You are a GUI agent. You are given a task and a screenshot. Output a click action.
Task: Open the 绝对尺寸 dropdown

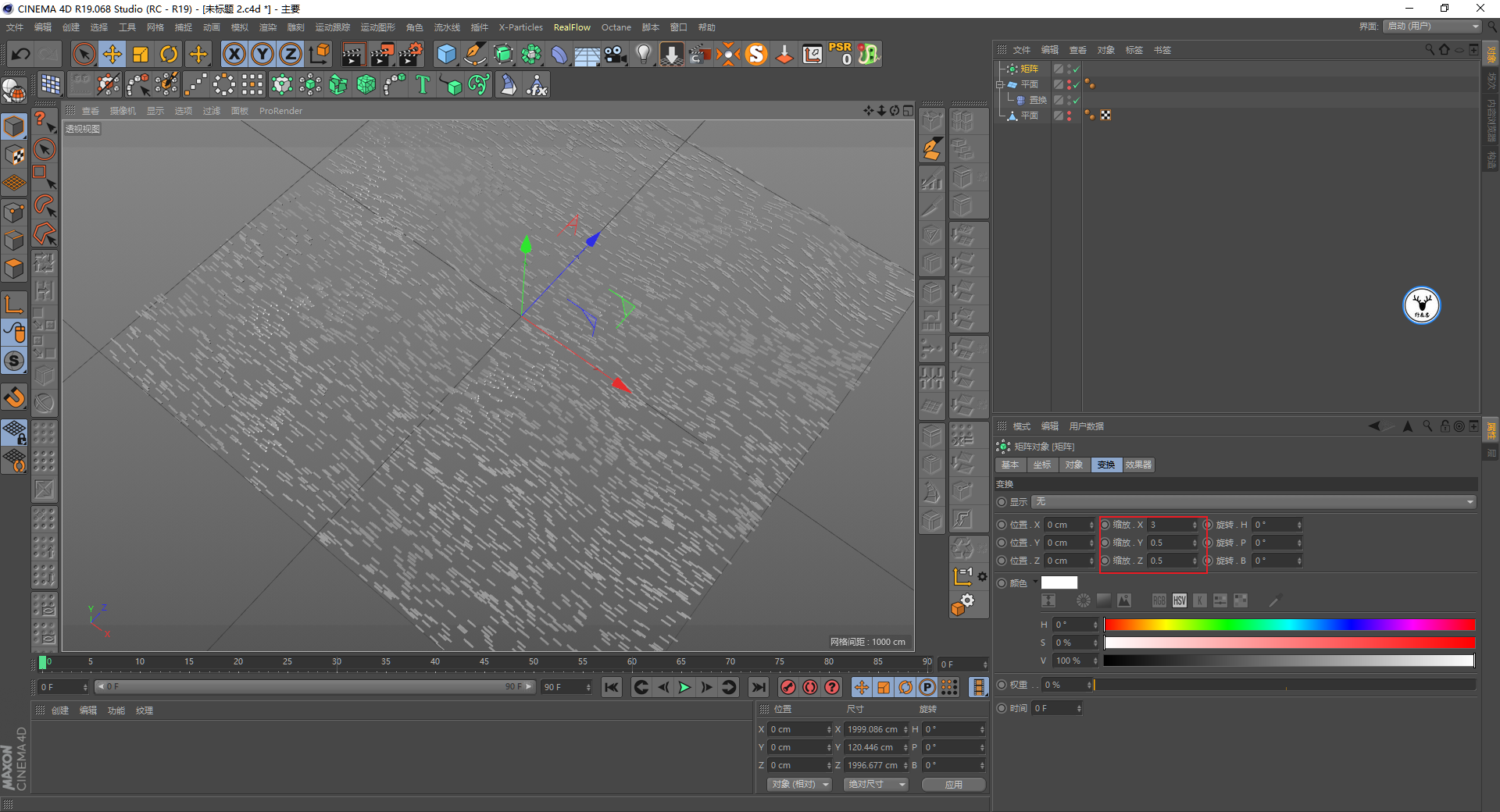(x=876, y=785)
